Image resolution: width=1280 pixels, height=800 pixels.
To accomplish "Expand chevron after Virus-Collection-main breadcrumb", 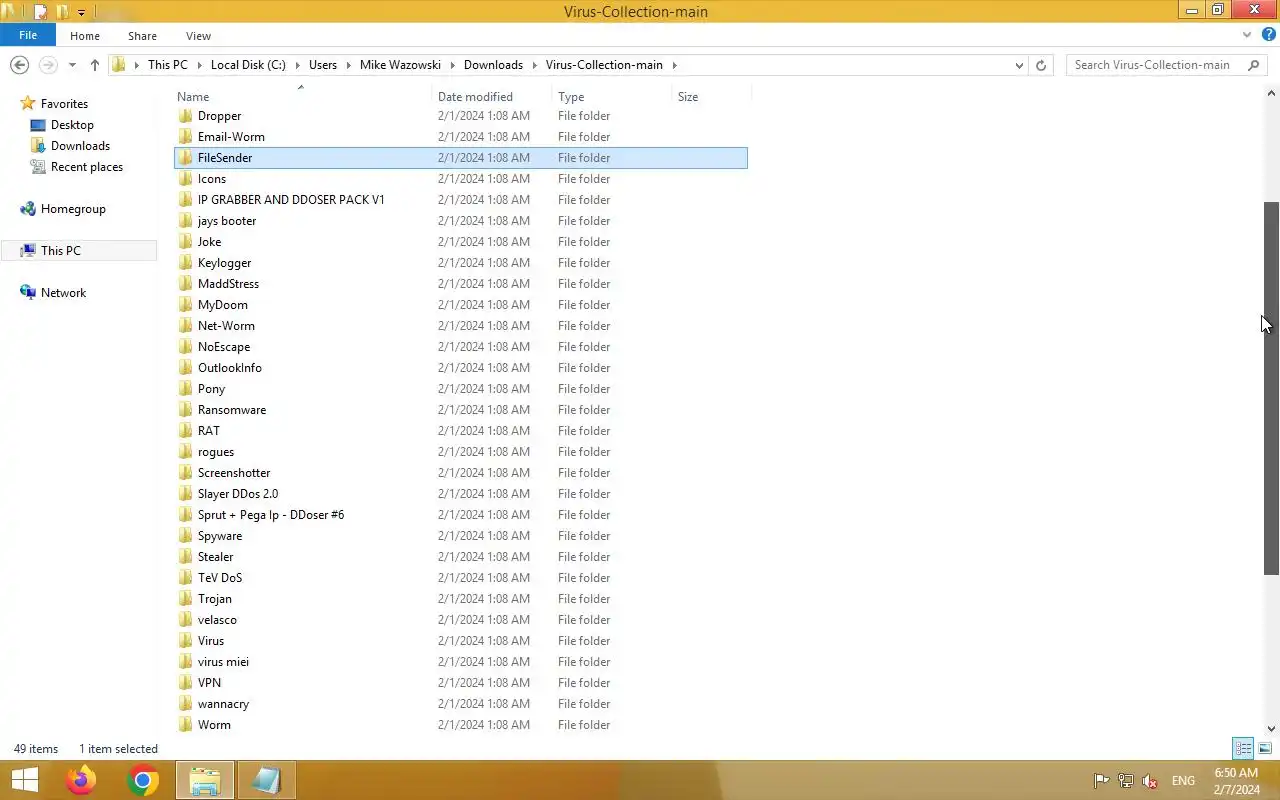I will point(674,65).
